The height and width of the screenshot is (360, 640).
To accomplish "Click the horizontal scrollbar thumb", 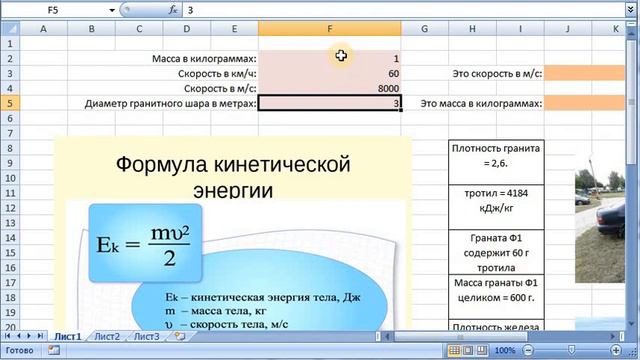I will pyautogui.click(x=460, y=336).
